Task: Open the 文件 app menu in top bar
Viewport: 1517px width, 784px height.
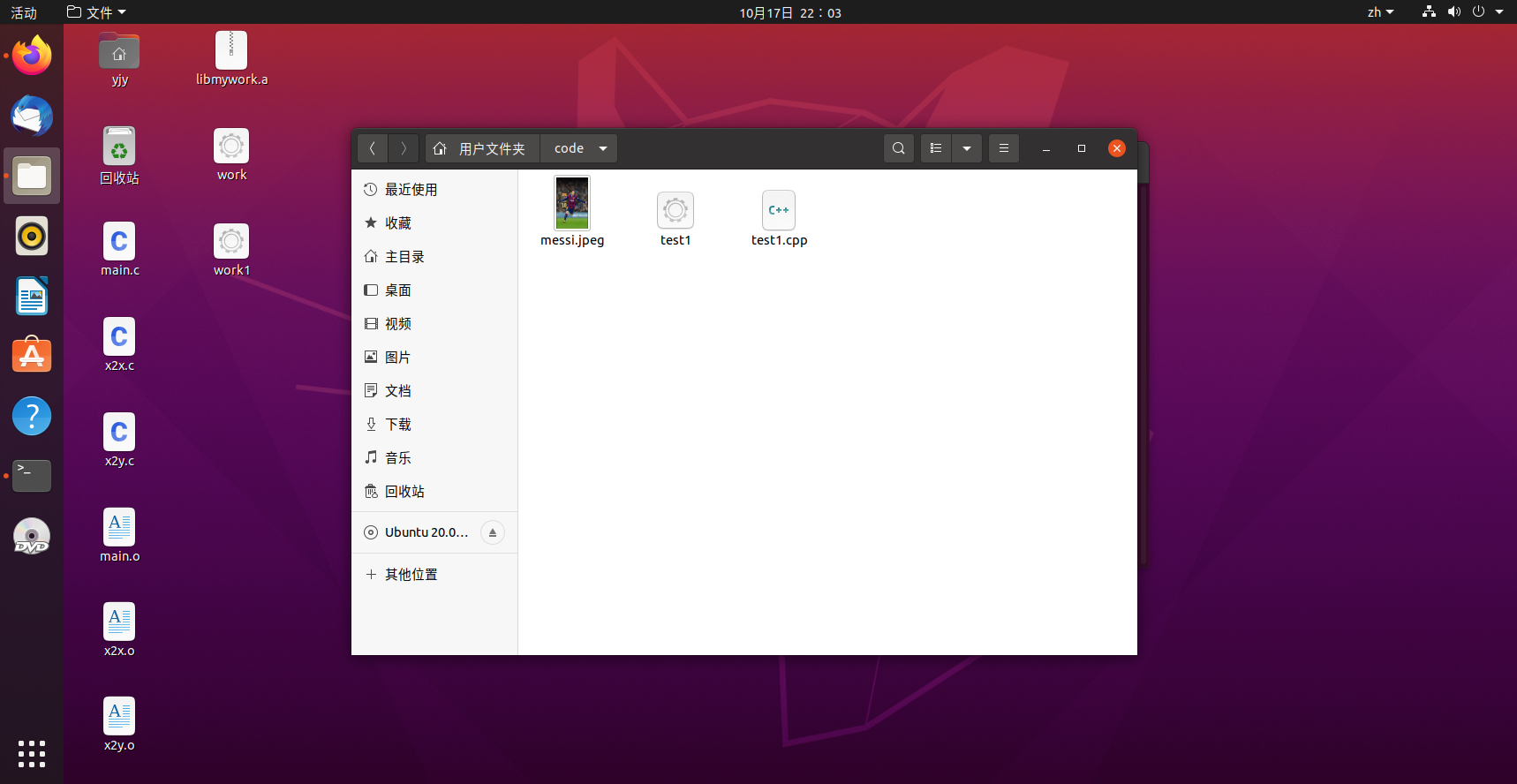Action: click(97, 12)
